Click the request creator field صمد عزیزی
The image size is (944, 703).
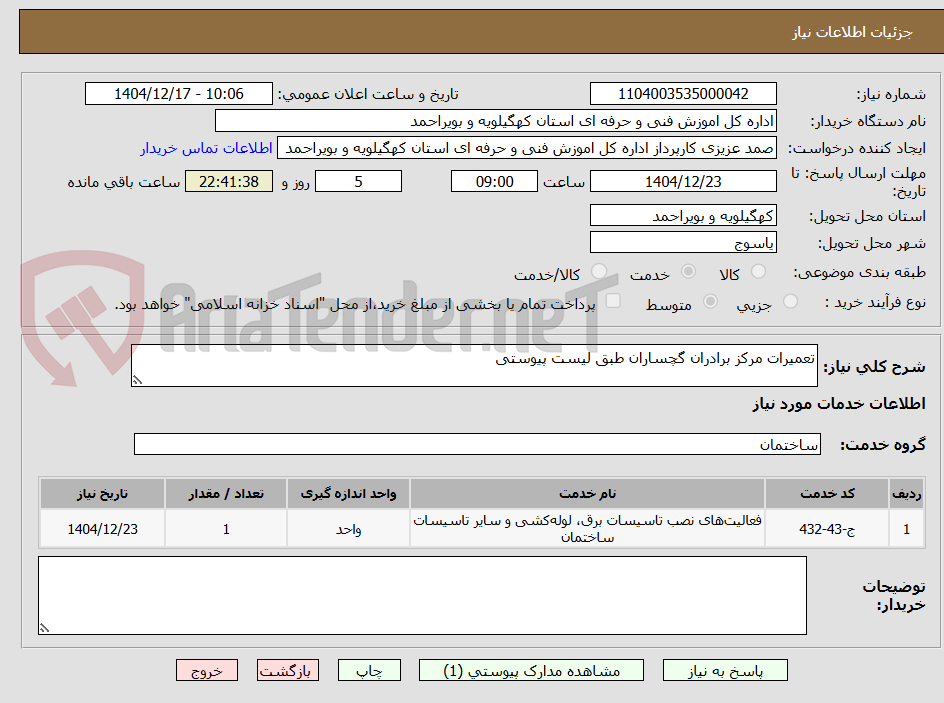click(x=527, y=148)
